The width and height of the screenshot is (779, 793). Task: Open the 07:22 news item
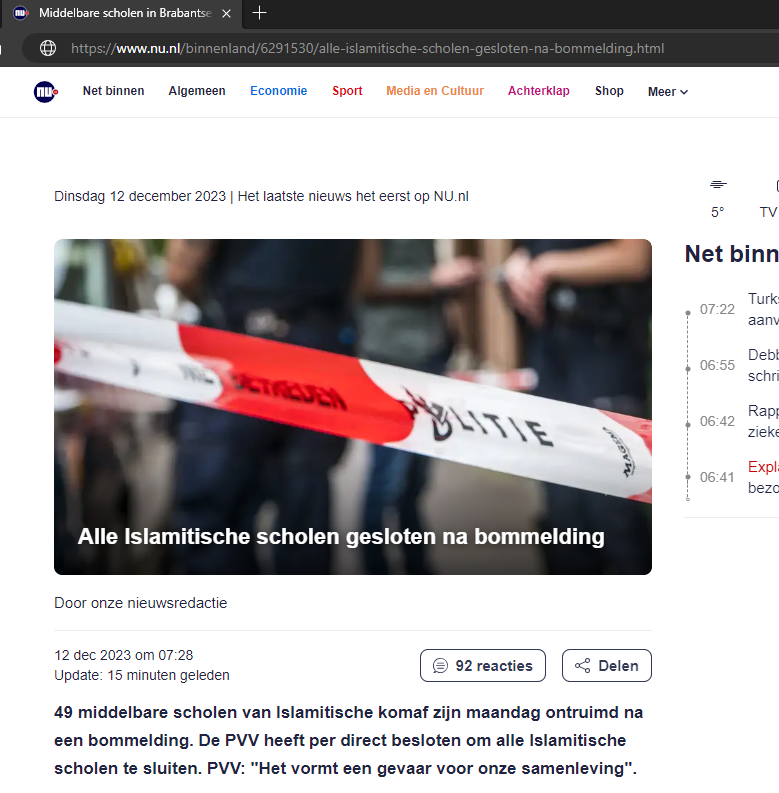(x=762, y=308)
